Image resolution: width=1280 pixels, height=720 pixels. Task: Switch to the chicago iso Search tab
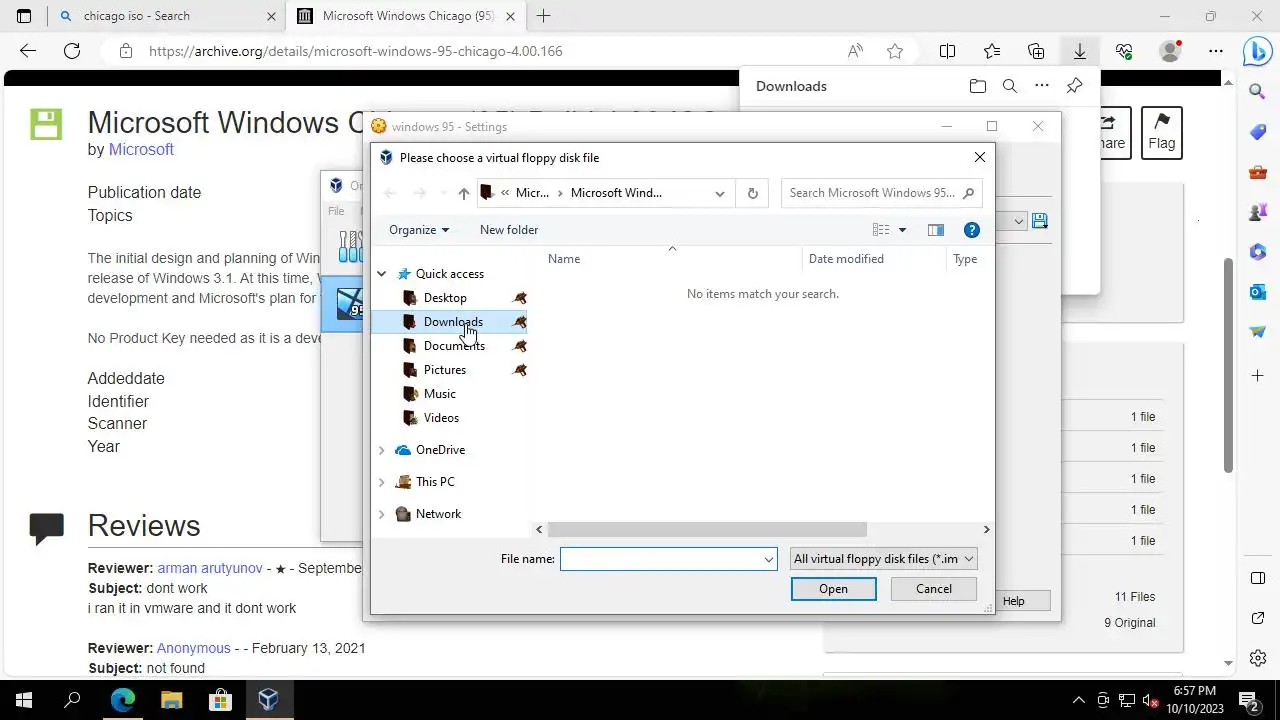click(x=167, y=16)
